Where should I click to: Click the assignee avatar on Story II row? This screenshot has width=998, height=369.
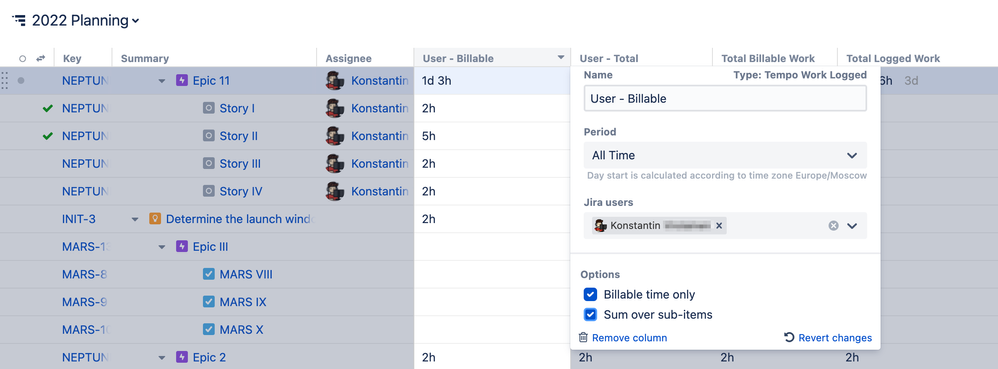pyautogui.click(x=335, y=136)
